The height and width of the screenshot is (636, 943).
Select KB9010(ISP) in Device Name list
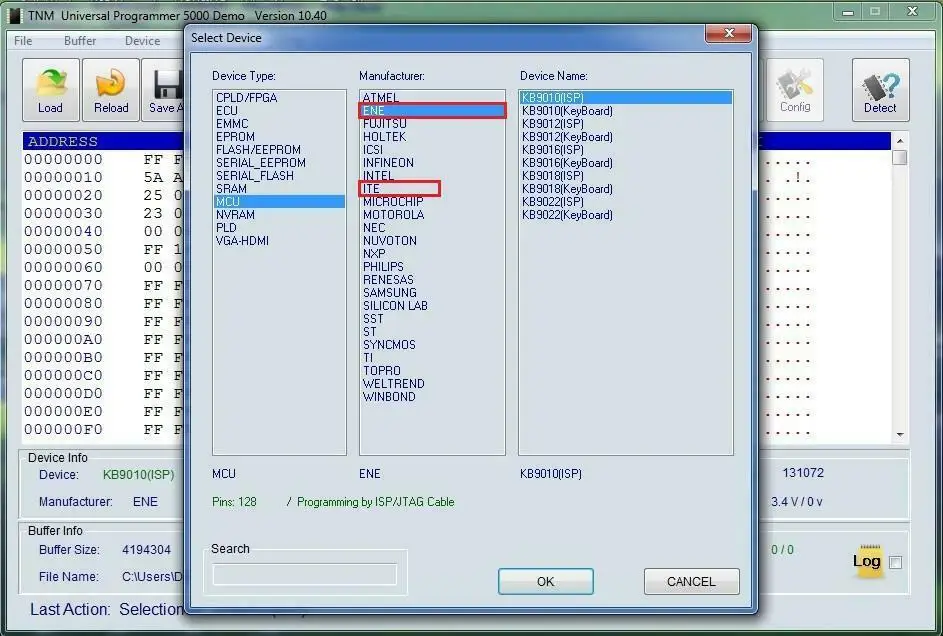pyautogui.click(x=625, y=97)
